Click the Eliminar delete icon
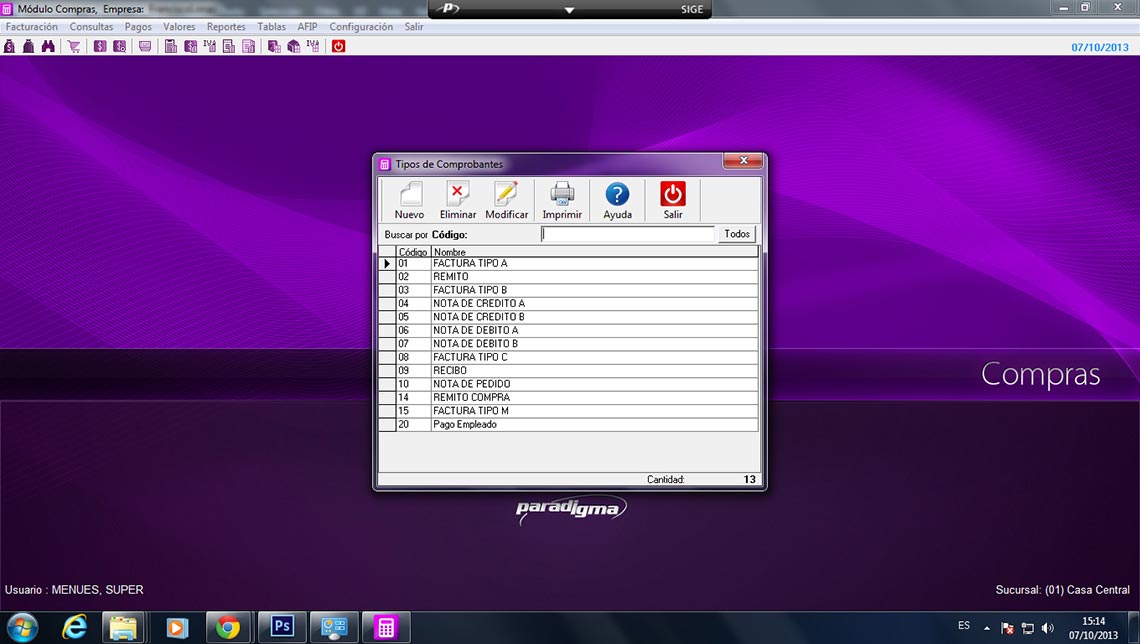Viewport: 1140px width, 644px height. coord(458,200)
